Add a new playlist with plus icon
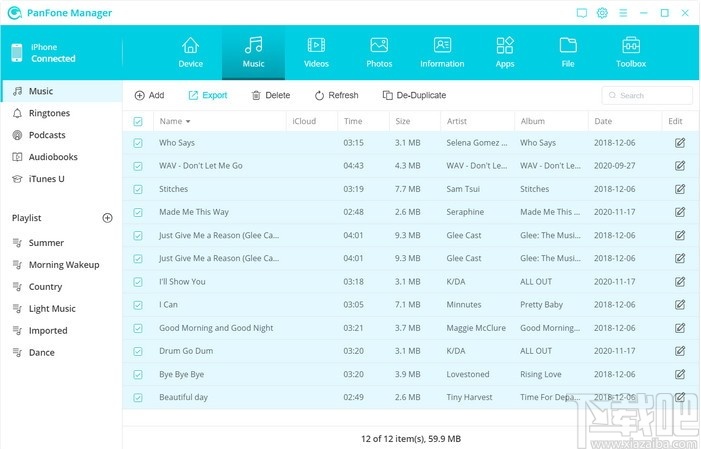Viewport: 701px width, 449px height. pos(107,218)
